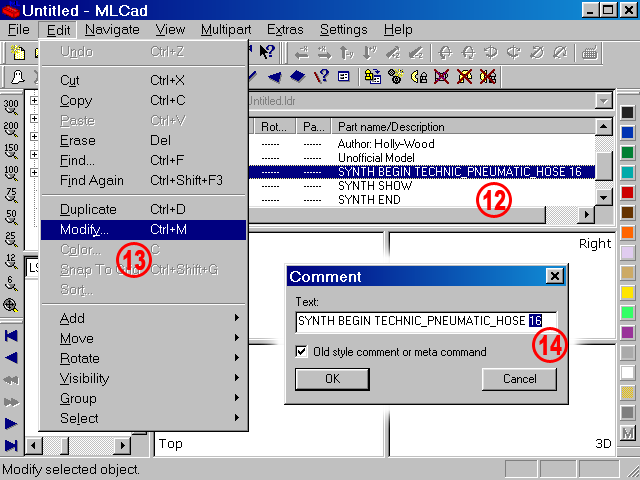Image resolution: width=640 pixels, height=480 pixels.
Task: Open the Untitled.ldr model dropdown
Action: (604, 101)
